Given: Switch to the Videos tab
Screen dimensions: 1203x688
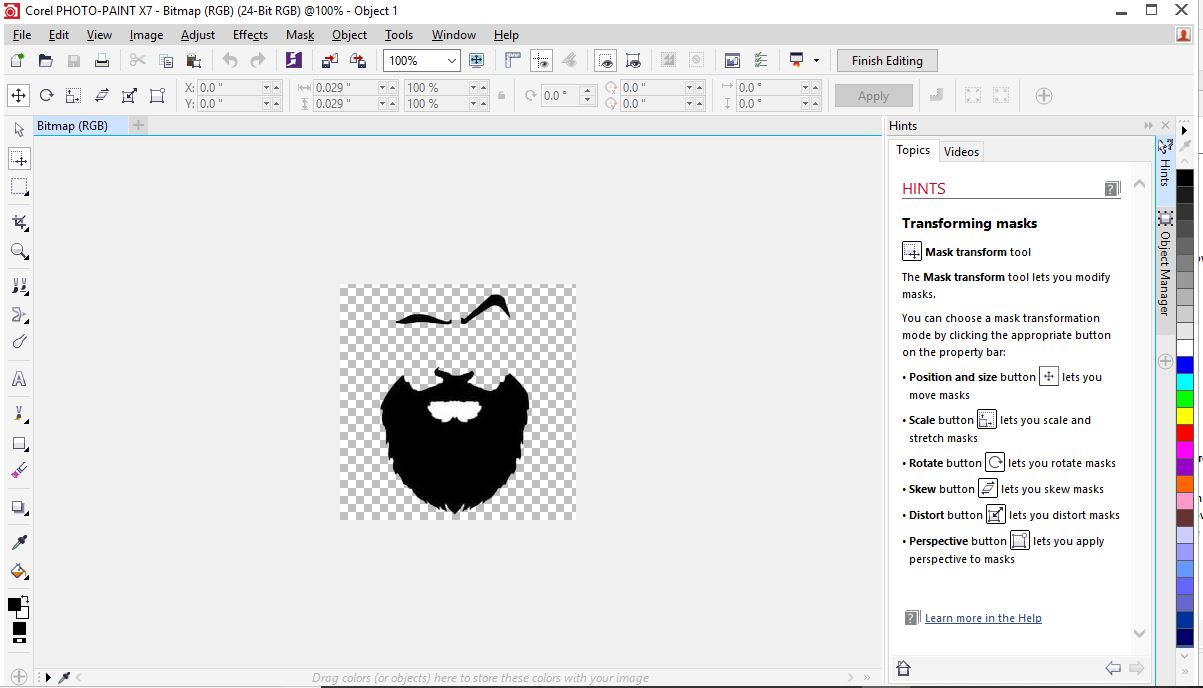Looking at the screenshot, I should coord(961,151).
